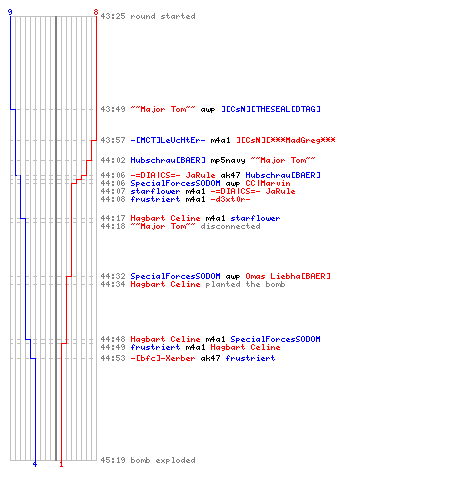Viewport: 450px width, 500px height.
Task: Click '45:19 bomb exploded' entry
Action: click(148, 460)
